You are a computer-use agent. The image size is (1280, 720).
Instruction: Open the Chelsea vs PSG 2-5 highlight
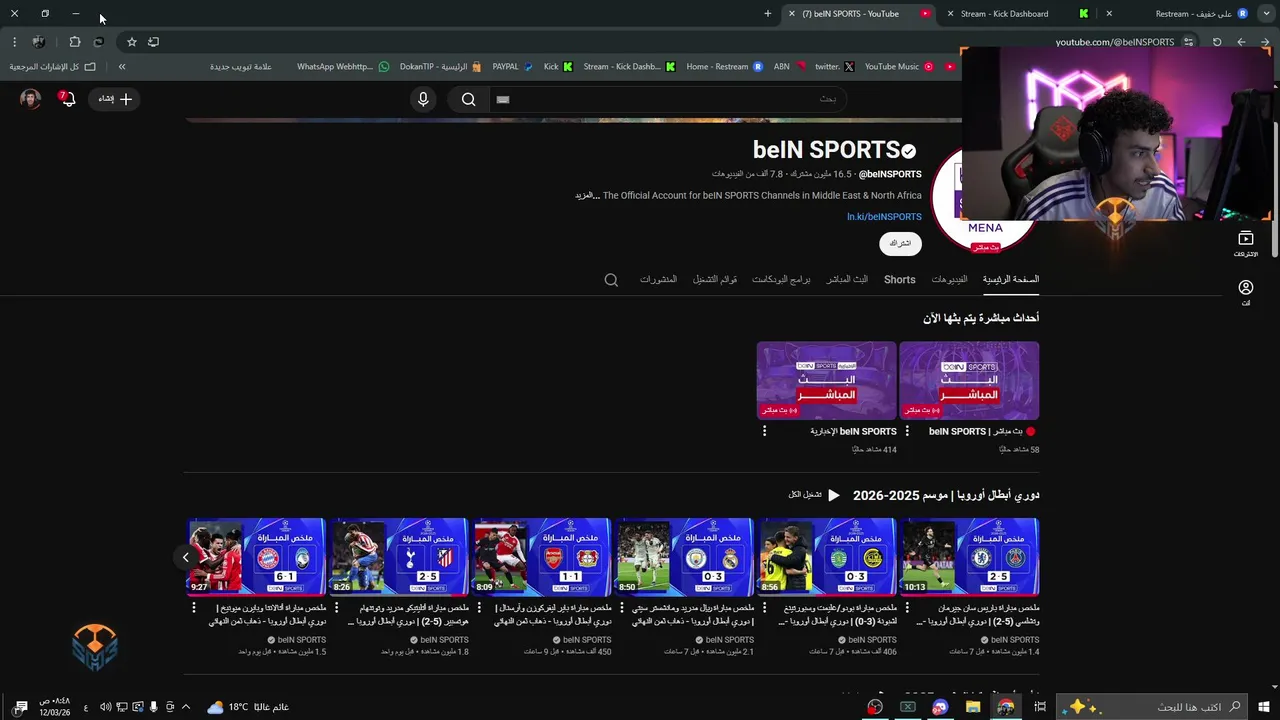[970, 556]
